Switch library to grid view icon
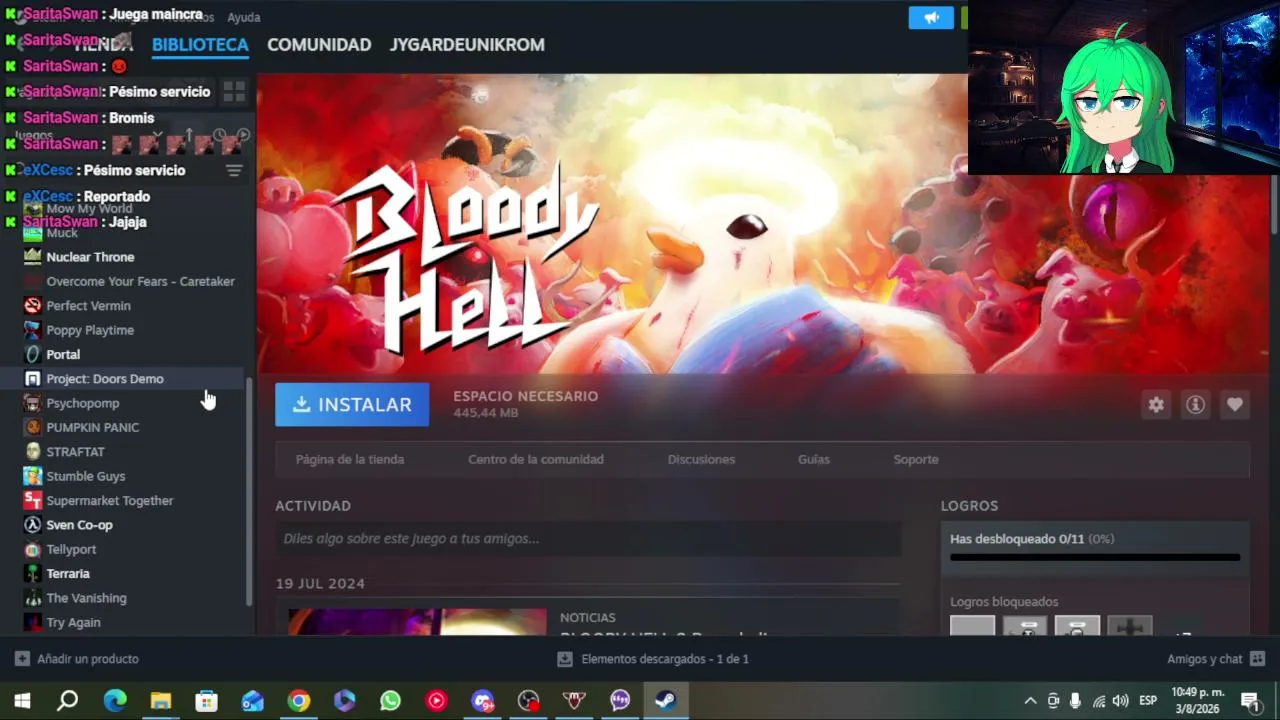This screenshot has width=1280, height=720. tap(234, 92)
